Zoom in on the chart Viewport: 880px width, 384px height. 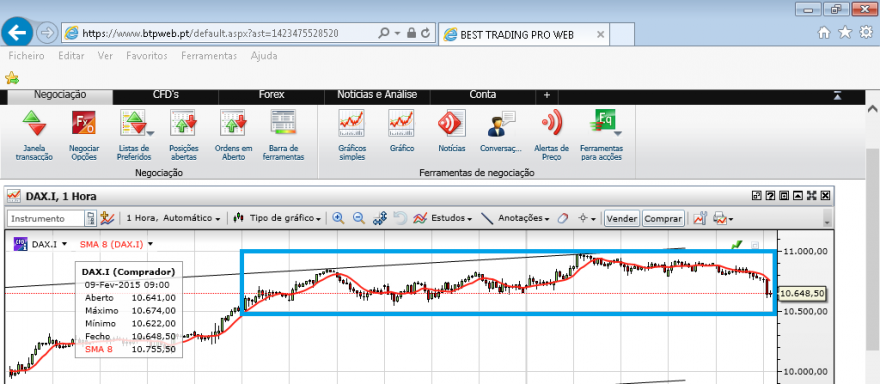coord(338,218)
